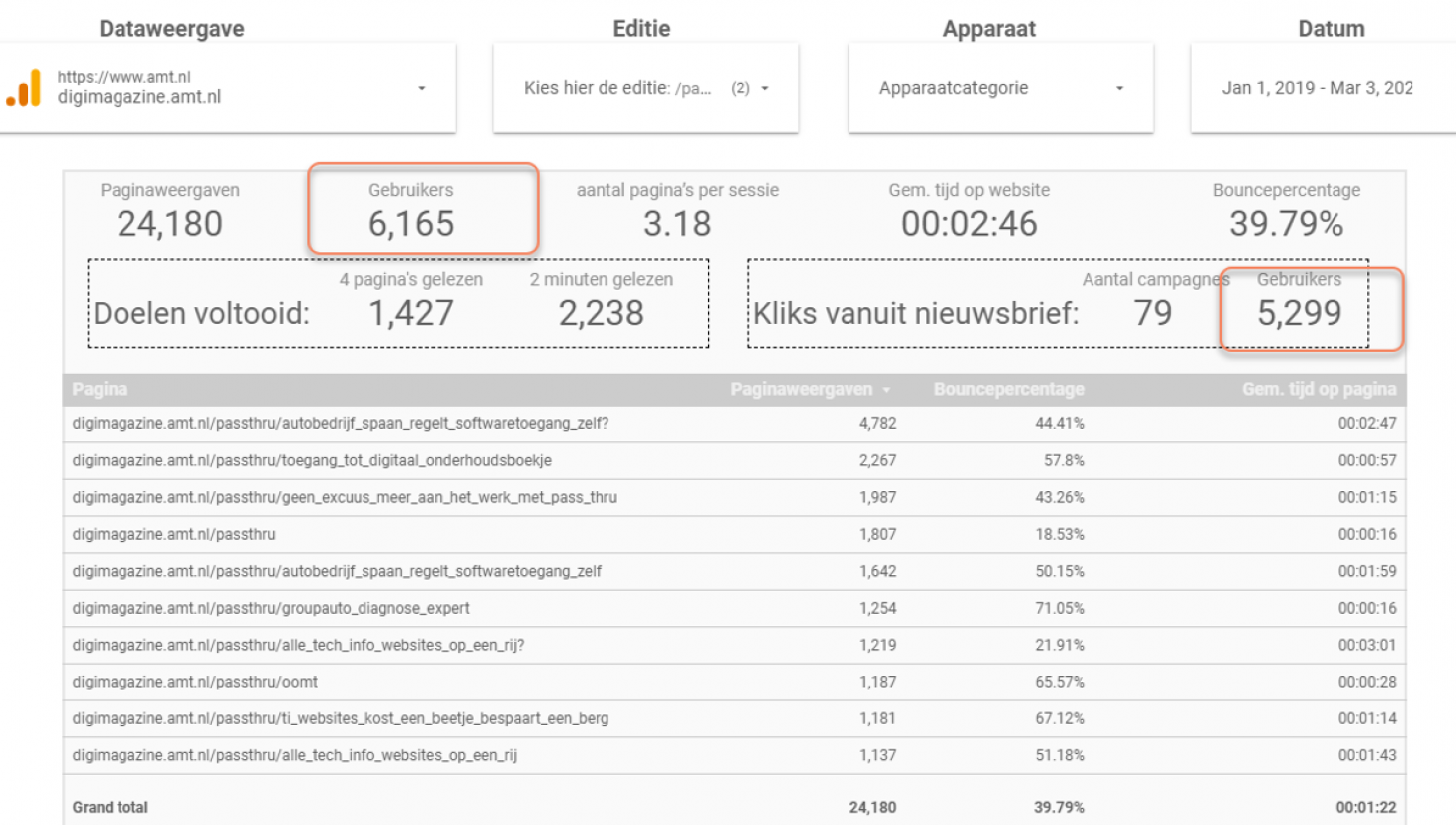This screenshot has height=825, width=1456.
Task: Click the Pagina column header
Action: pos(100,389)
